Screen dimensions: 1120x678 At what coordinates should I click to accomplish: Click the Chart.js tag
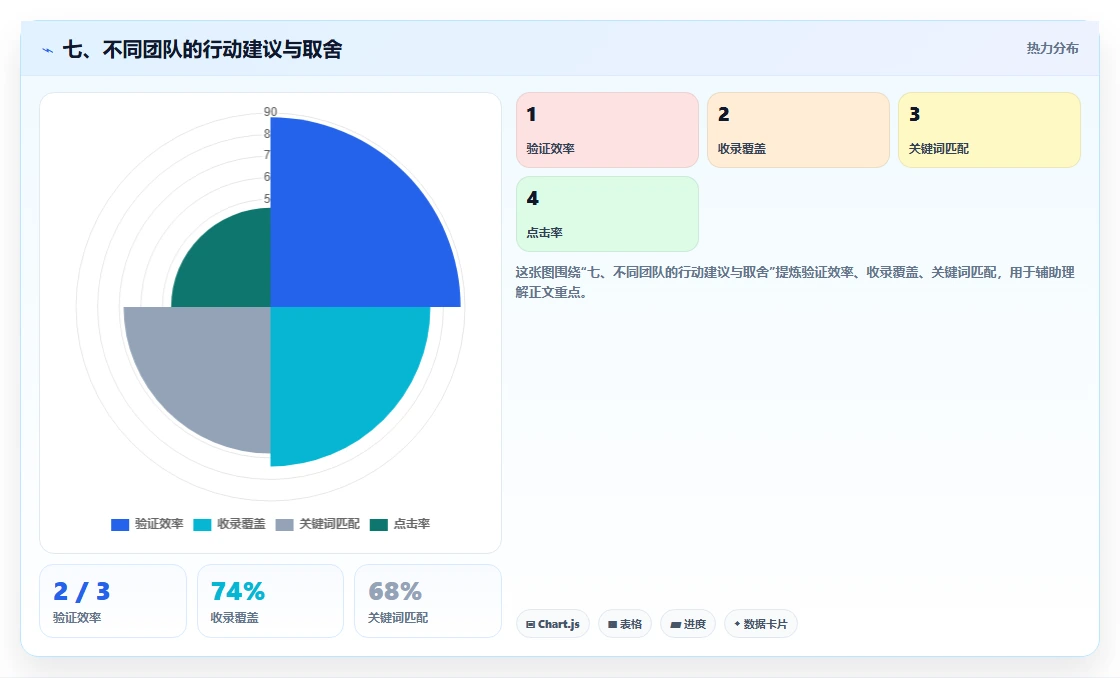click(x=553, y=624)
